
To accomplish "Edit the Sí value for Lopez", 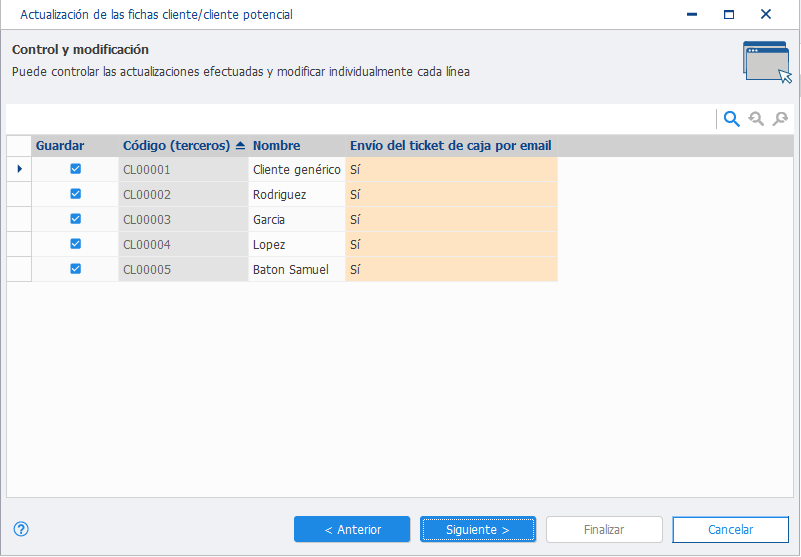I will click(452, 244).
